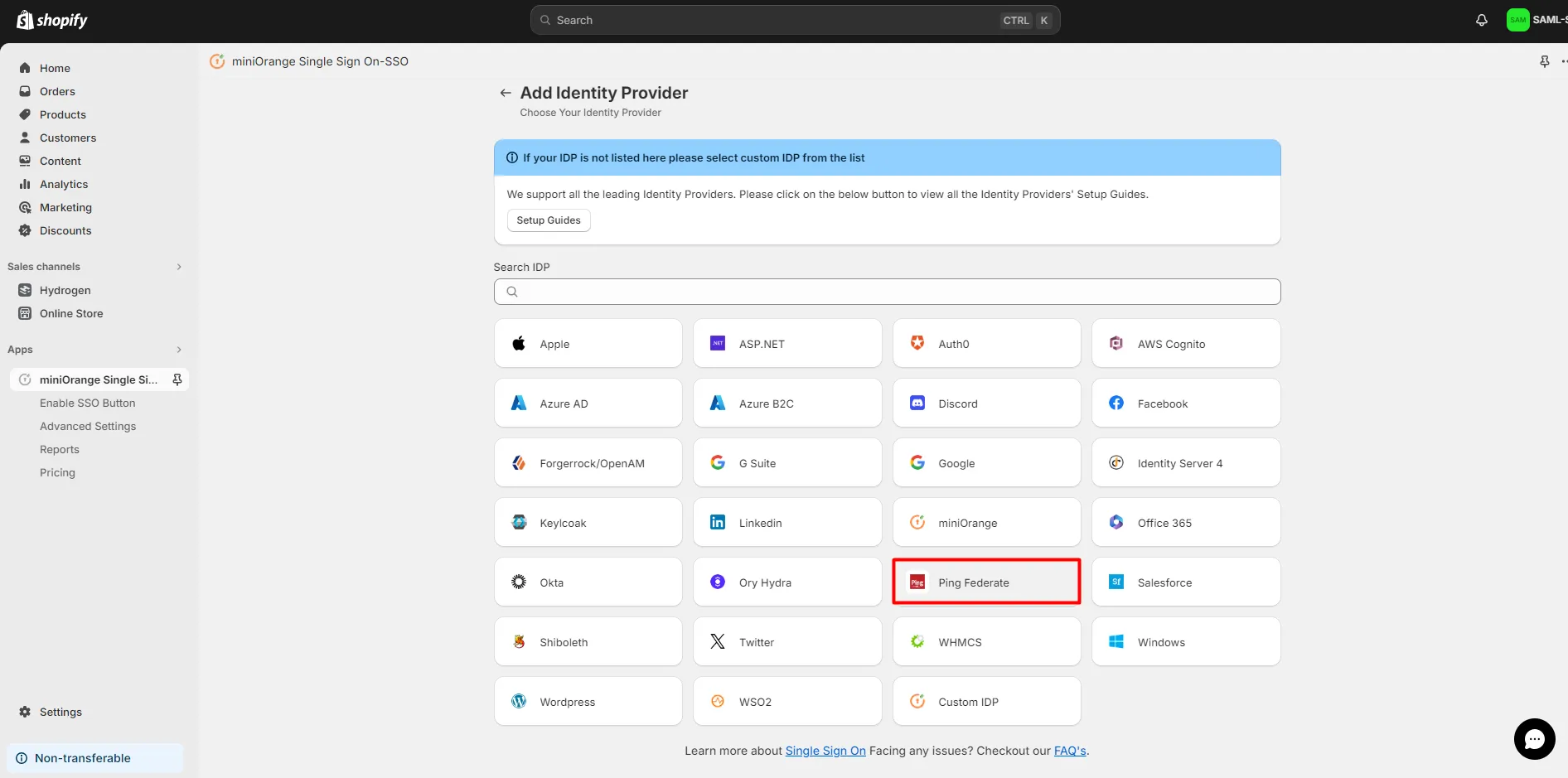Select Ping Federate provider

click(x=987, y=582)
